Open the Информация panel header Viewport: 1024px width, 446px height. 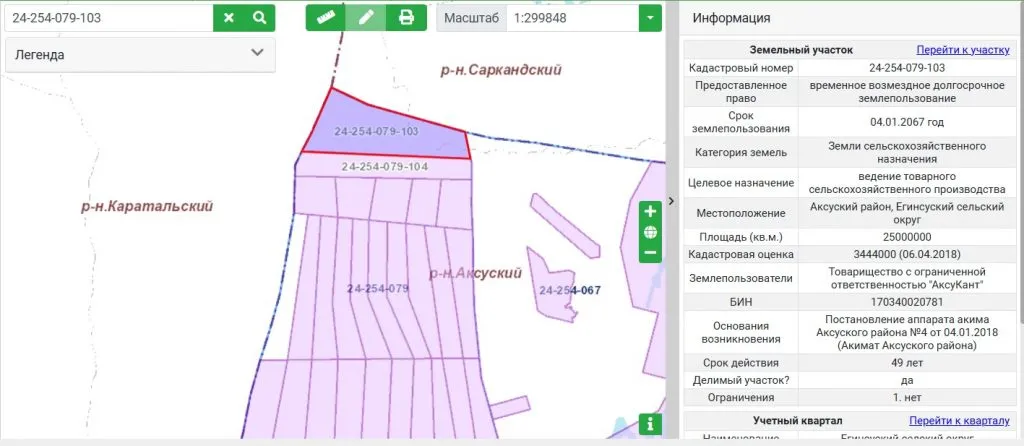click(732, 18)
